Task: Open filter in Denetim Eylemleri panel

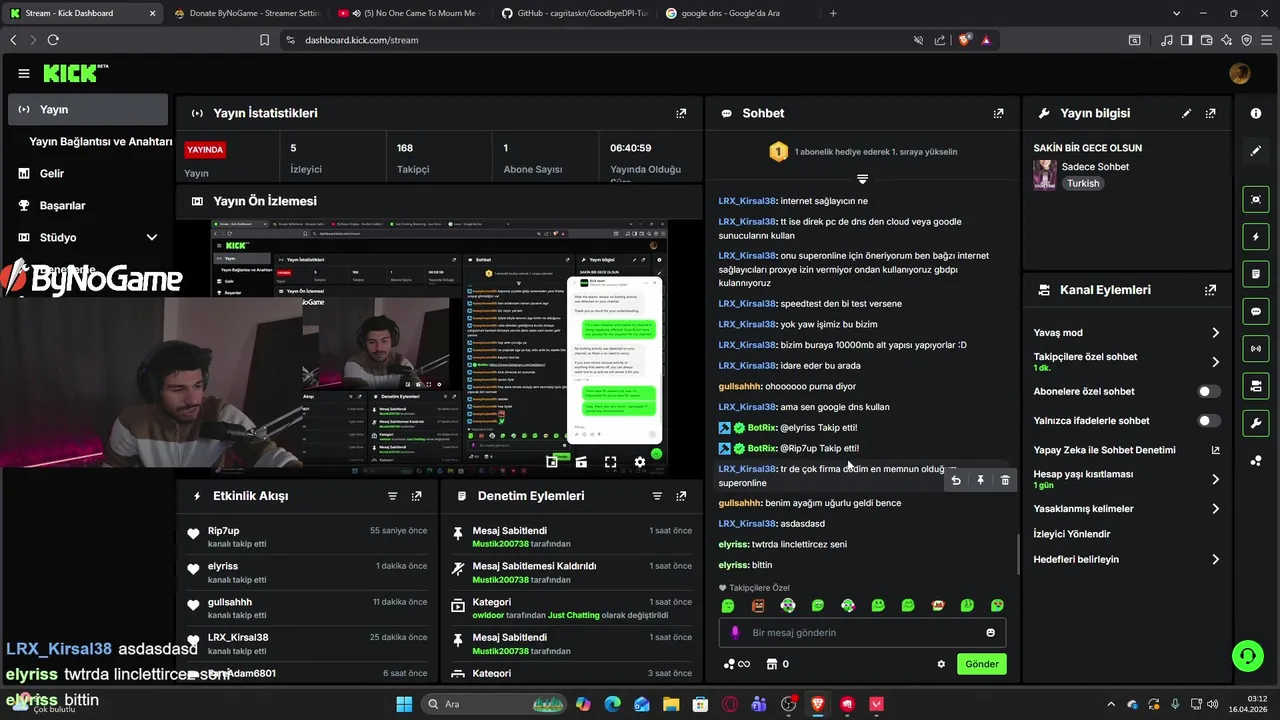Action: [x=657, y=496]
